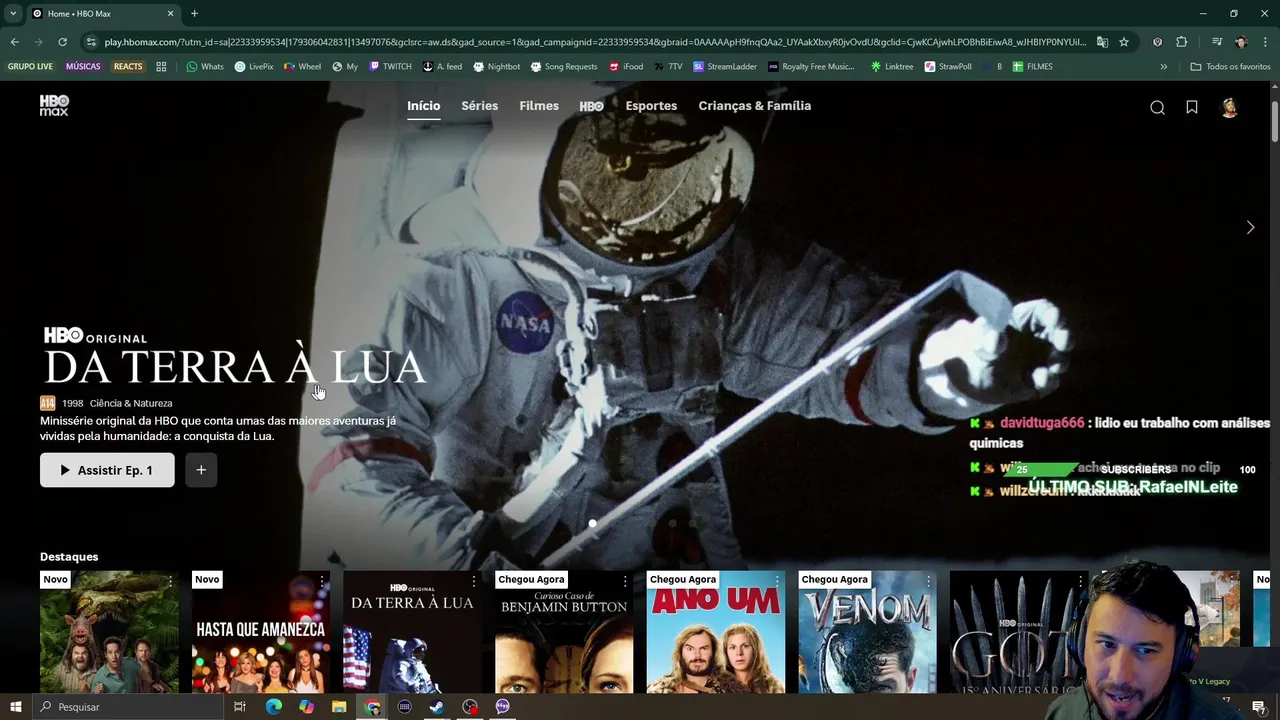Open the Song Requests bookmark
Screen dimensions: 1280x720
563,67
